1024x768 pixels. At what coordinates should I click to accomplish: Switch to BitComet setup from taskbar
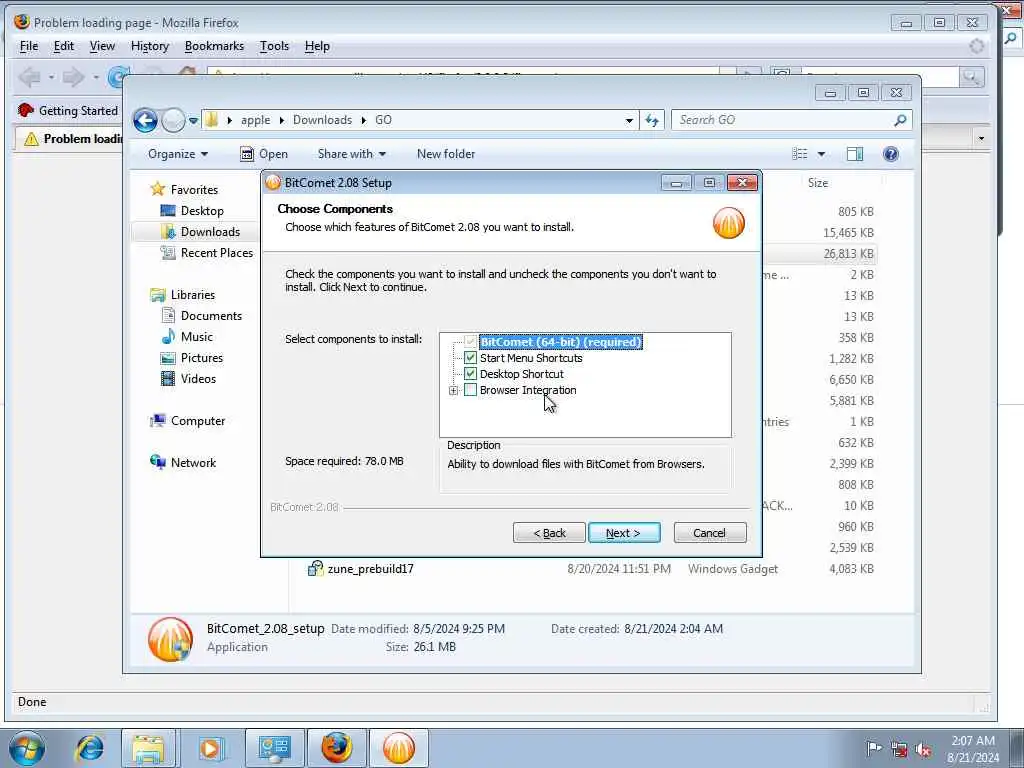[x=399, y=748]
